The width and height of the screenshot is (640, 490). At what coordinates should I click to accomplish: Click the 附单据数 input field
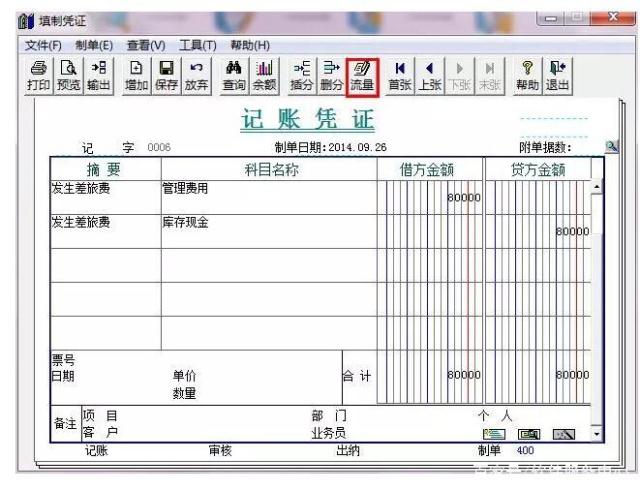coord(588,148)
